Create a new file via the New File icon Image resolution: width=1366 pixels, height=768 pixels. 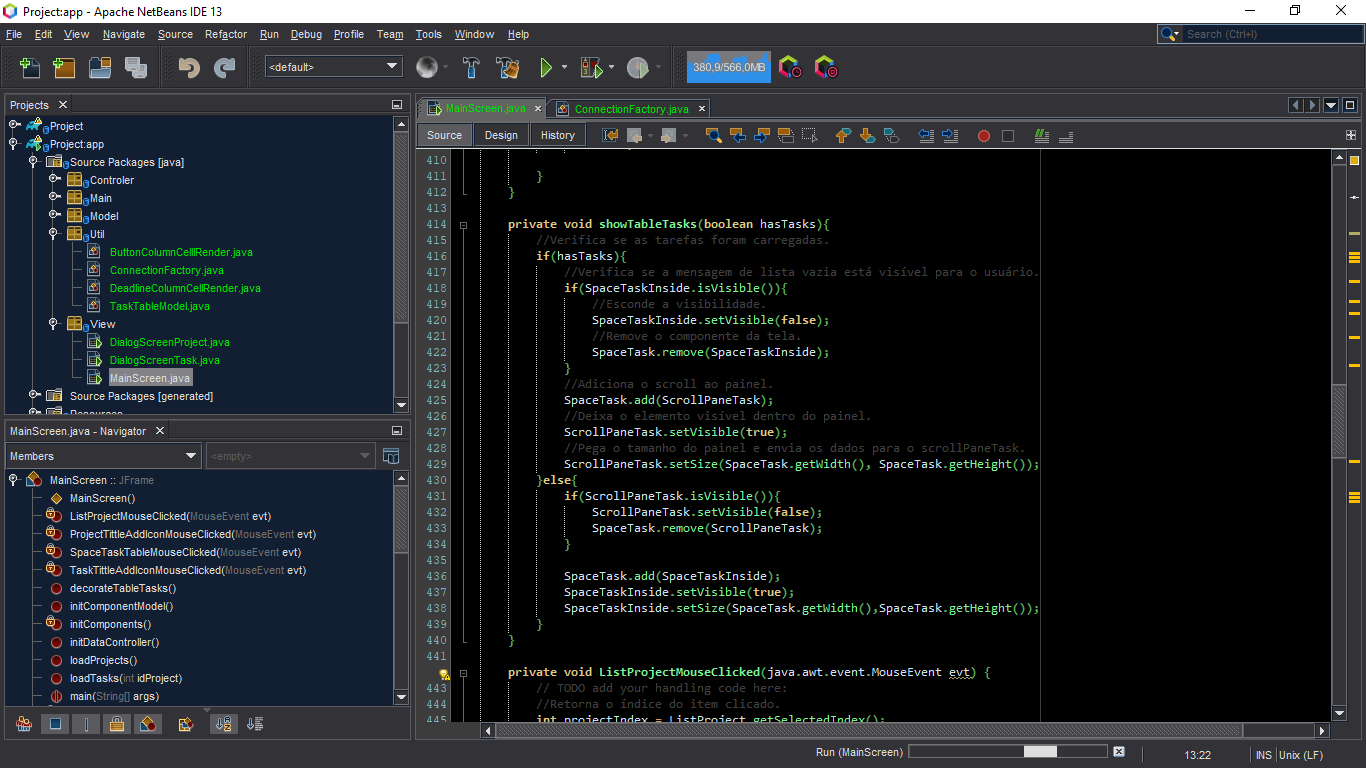pos(29,67)
